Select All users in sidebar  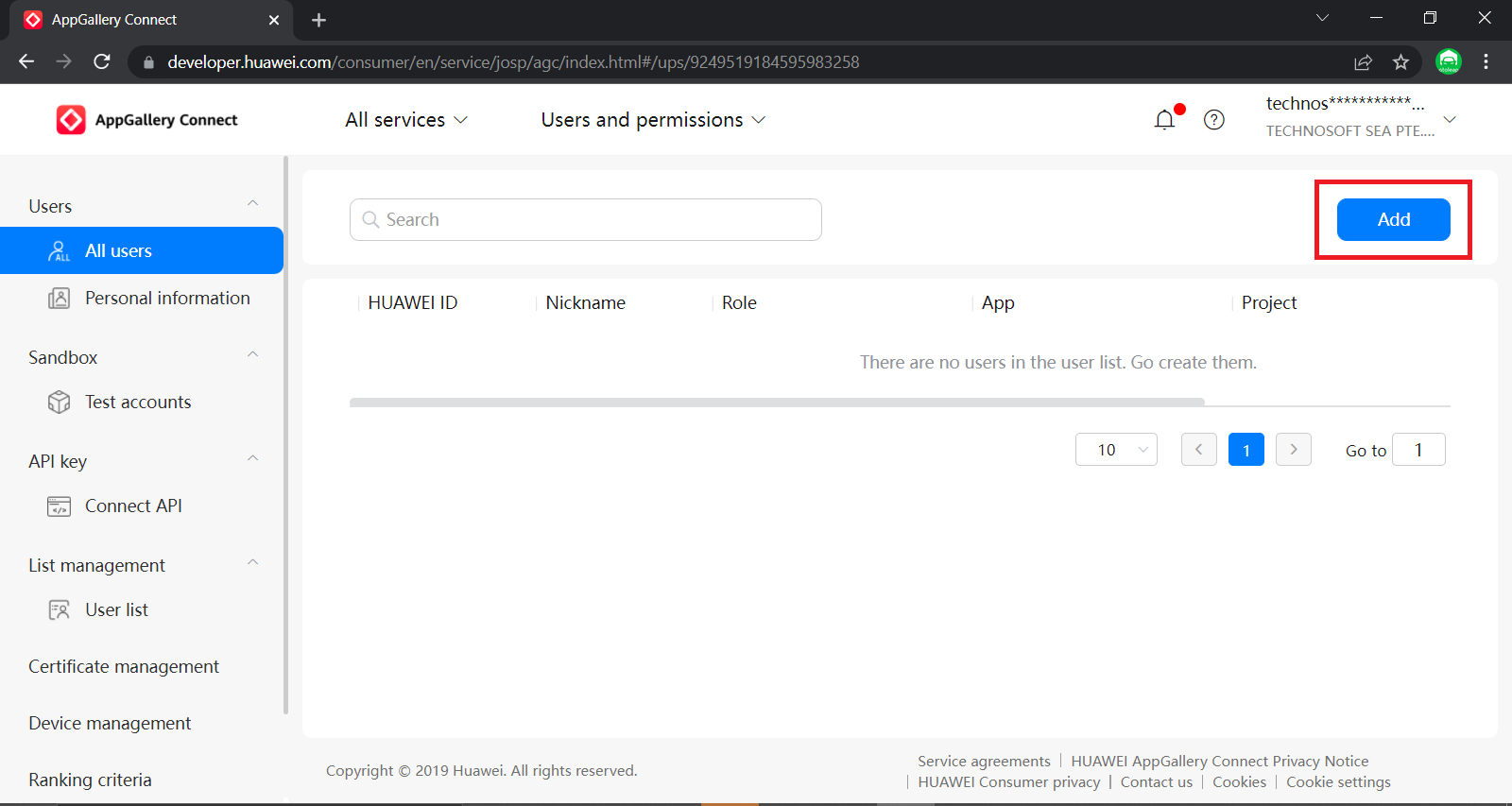coord(142,250)
